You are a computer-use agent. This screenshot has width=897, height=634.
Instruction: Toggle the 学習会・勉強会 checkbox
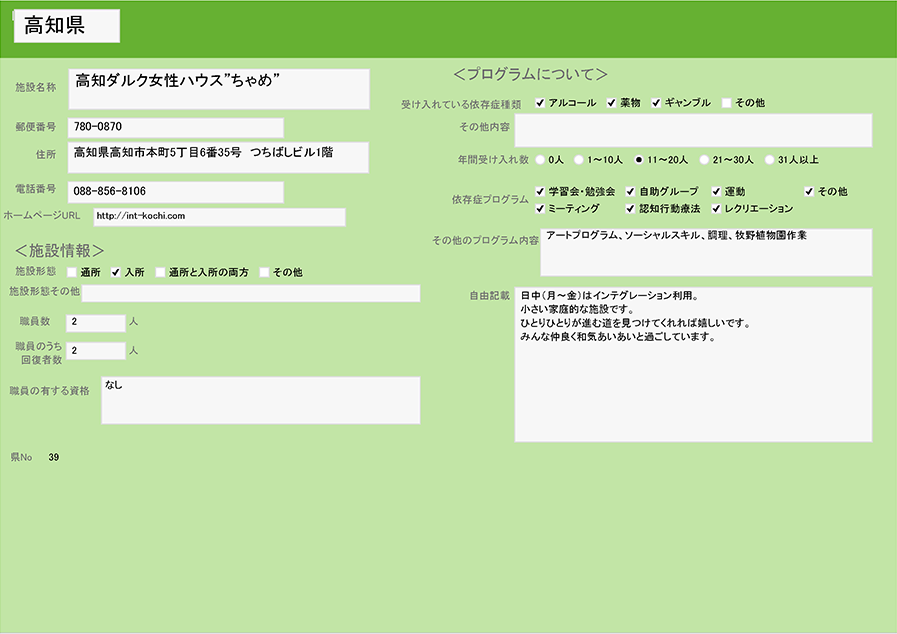click(x=540, y=191)
